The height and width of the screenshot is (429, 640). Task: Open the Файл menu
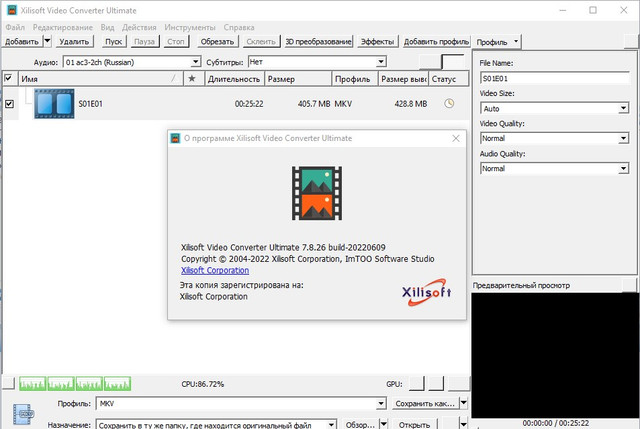click(x=15, y=27)
